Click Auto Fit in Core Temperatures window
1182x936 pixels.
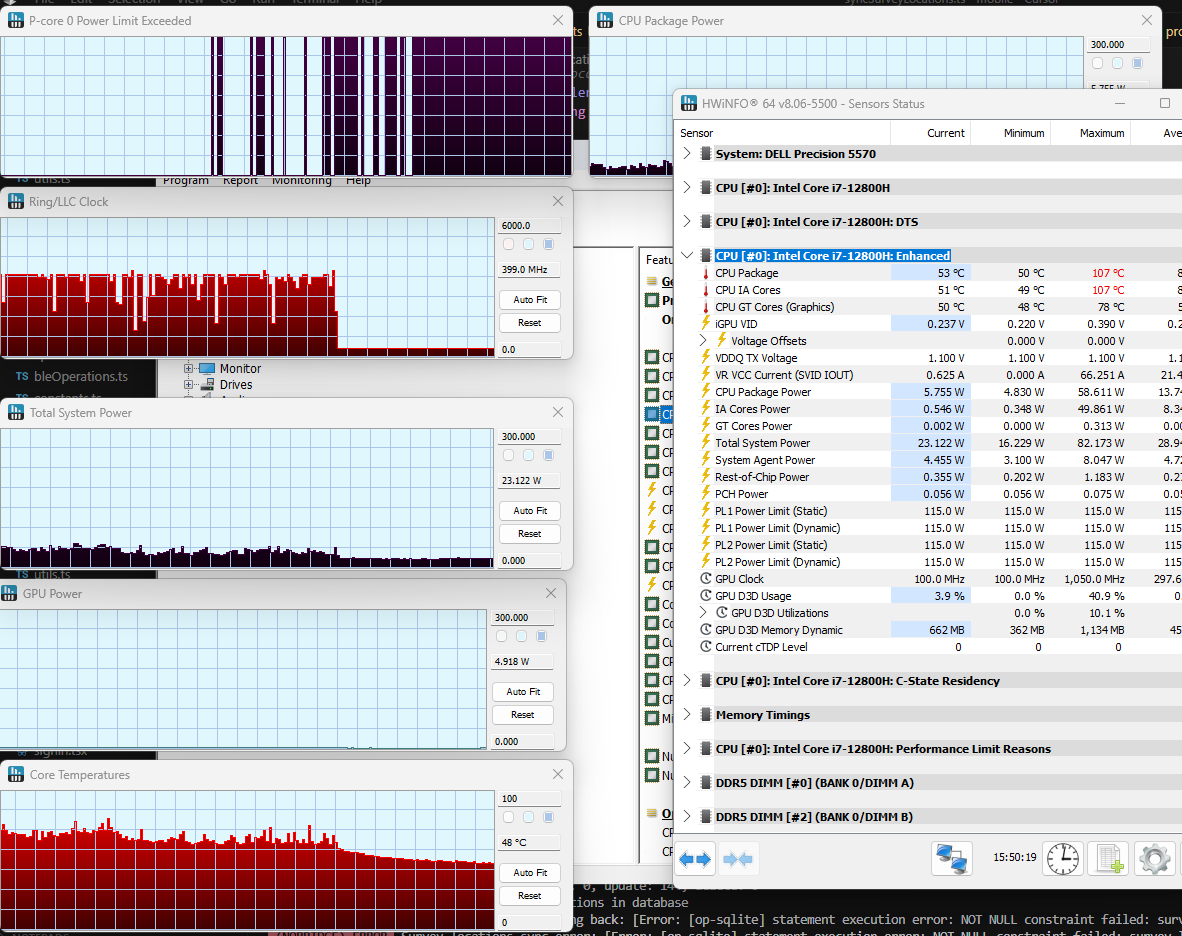coord(530,872)
